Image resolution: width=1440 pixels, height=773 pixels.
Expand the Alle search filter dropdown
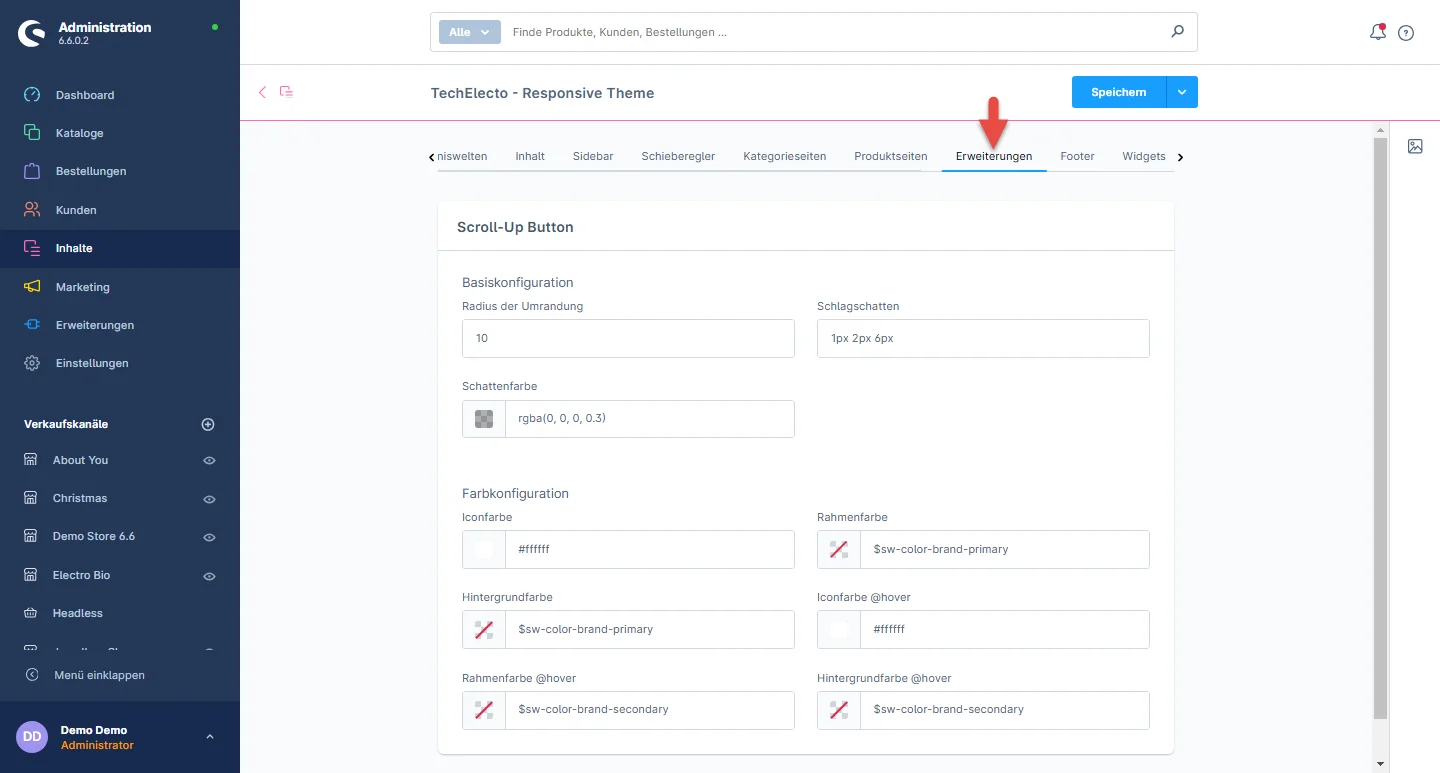469,32
